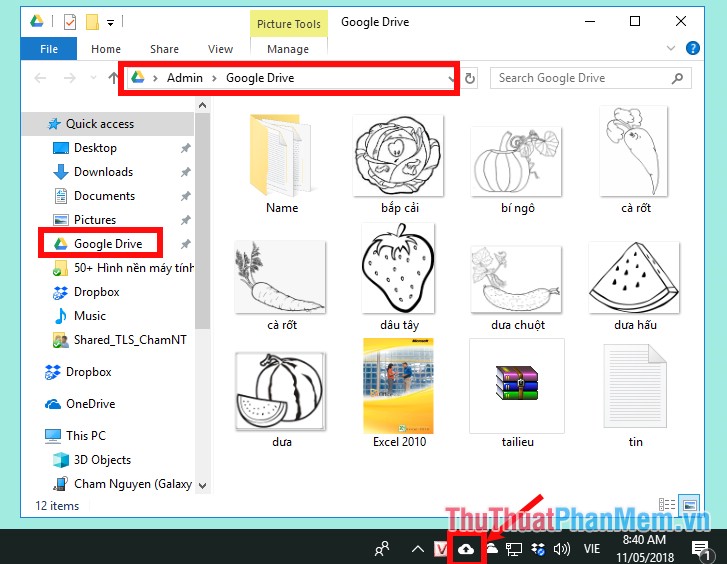Switch to the View ribbon tab

tap(220, 49)
